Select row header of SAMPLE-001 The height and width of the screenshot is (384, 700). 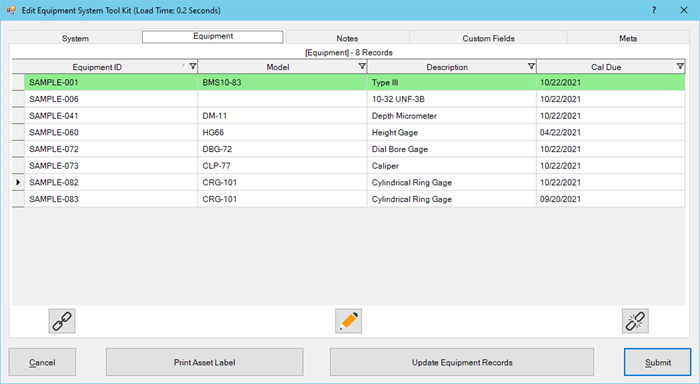pyautogui.click(x=18, y=83)
